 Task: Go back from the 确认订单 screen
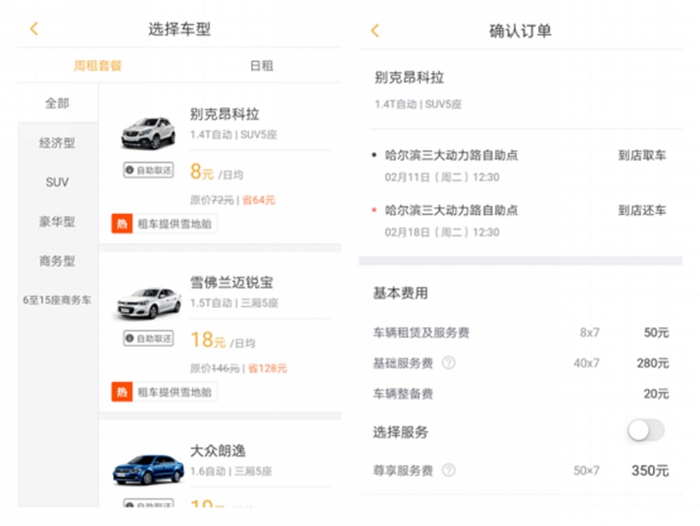pos(375,31)
